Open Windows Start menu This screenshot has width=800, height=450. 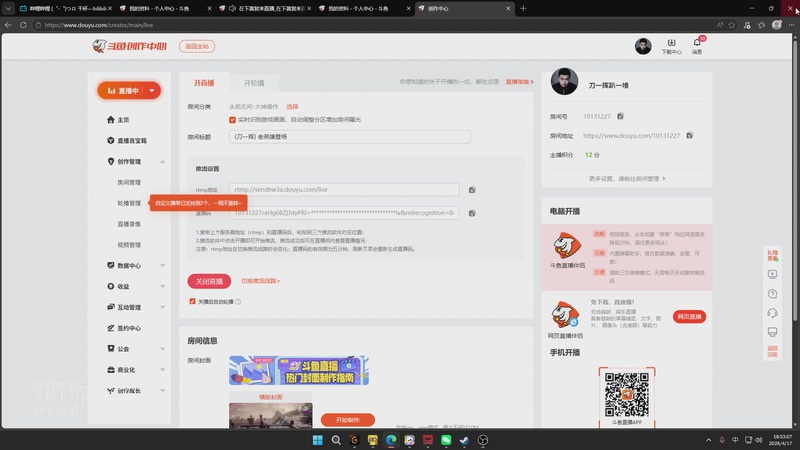coord(317,440)
